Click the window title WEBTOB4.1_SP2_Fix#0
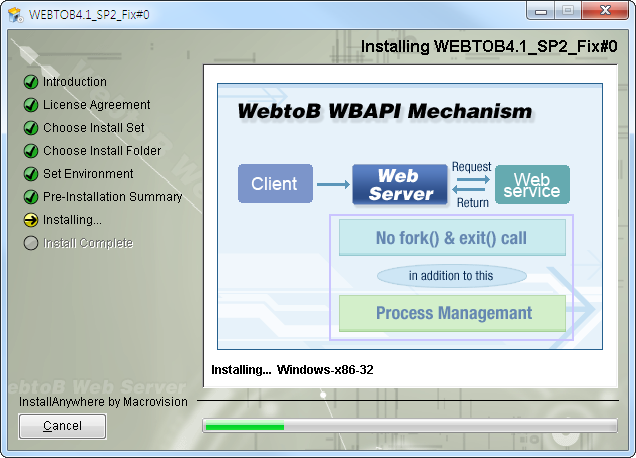This screenshot has height=458, width=636. click(89, 15)
